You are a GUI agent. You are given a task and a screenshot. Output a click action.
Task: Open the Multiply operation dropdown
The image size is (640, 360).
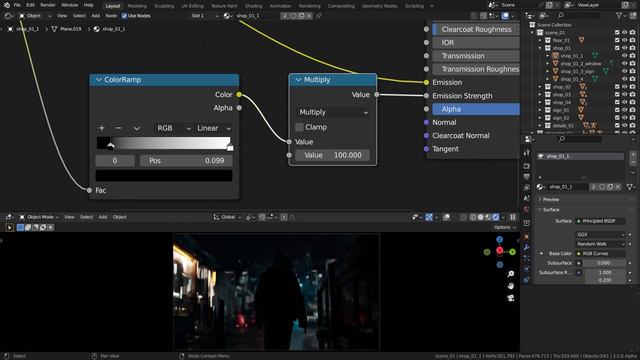pos(333,112)
